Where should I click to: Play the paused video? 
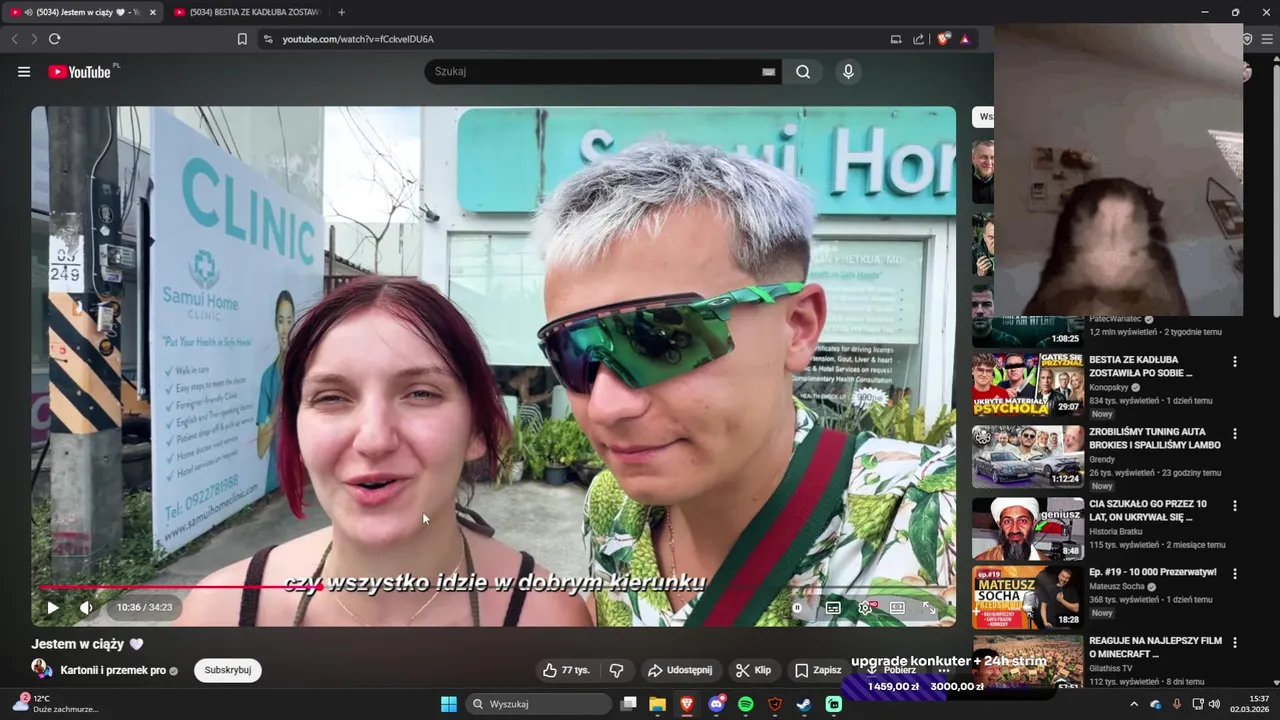pyautogui.click(x=53, y=607)
